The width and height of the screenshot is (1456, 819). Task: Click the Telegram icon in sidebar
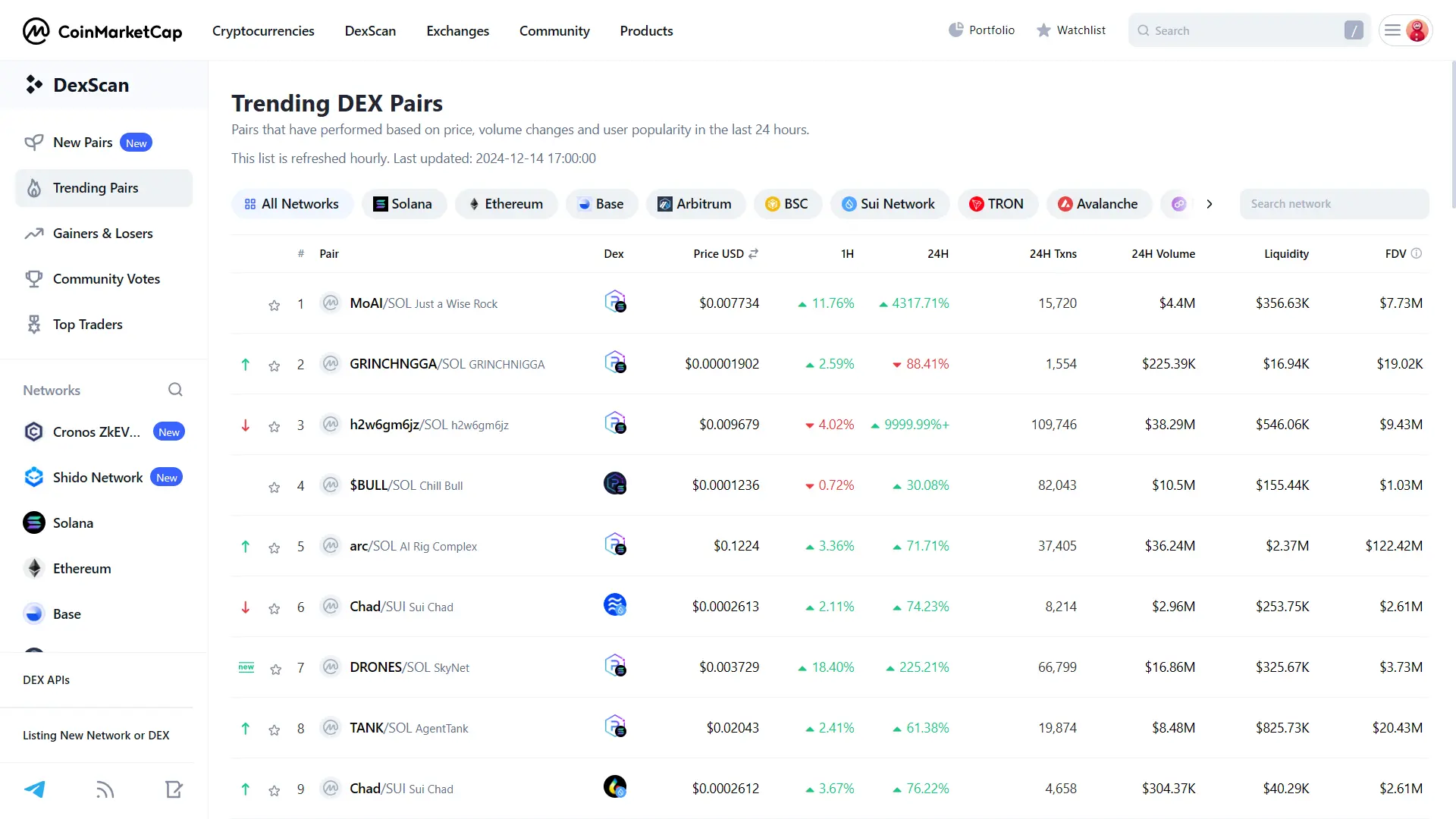click(x=35, y=789)
